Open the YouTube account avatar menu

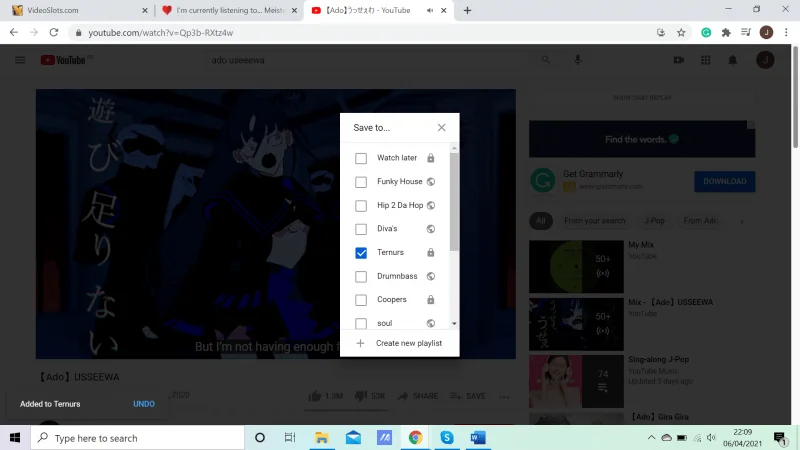[x=765, y=60]
